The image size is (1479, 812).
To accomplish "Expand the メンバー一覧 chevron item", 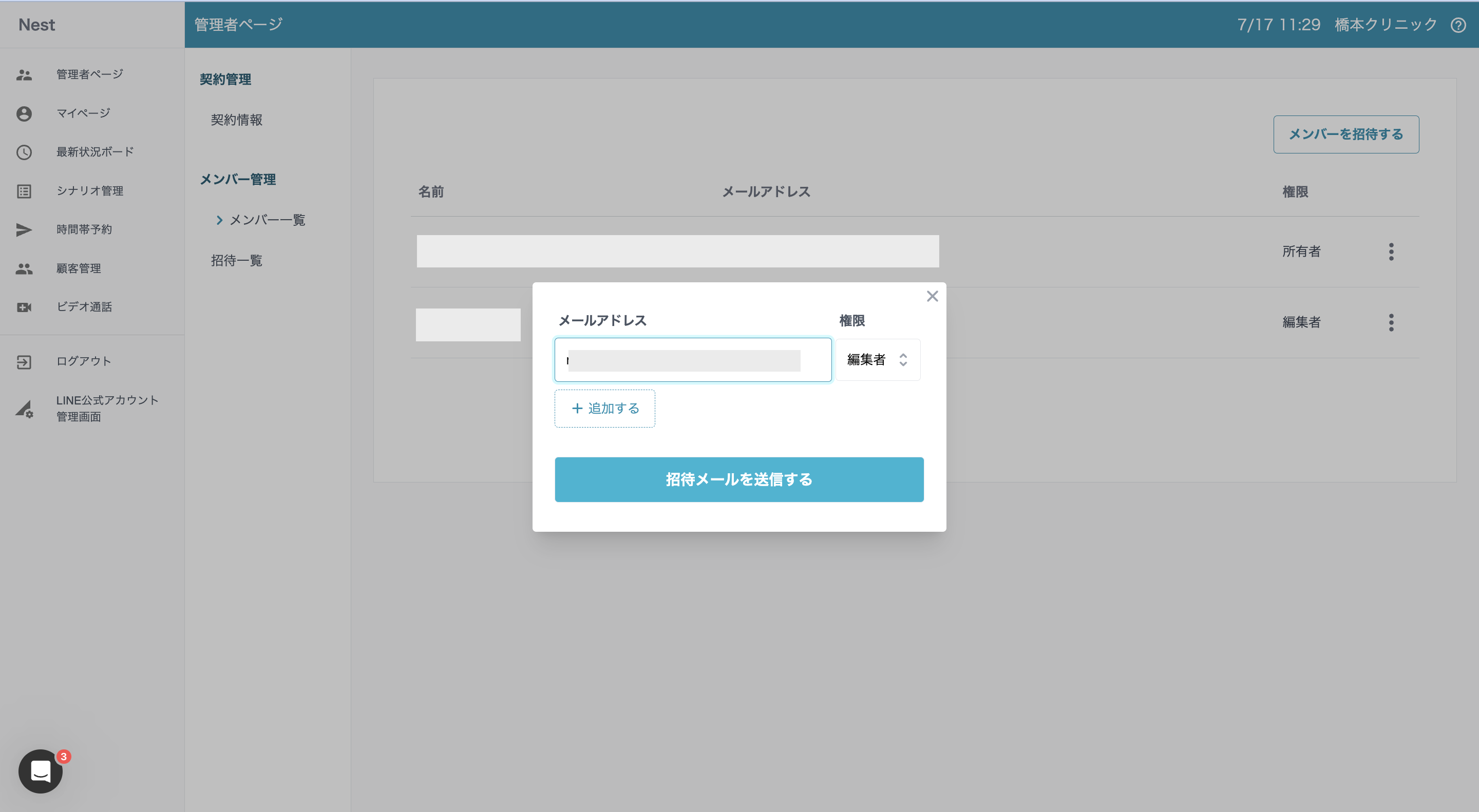I will pyautogui.click(x=261, y=220).
